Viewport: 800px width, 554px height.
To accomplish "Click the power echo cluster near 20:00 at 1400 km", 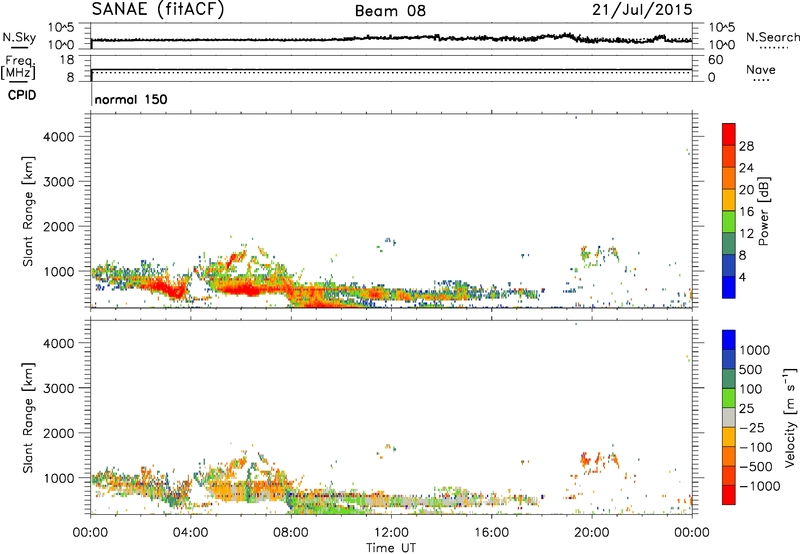I will pos(599,253).
